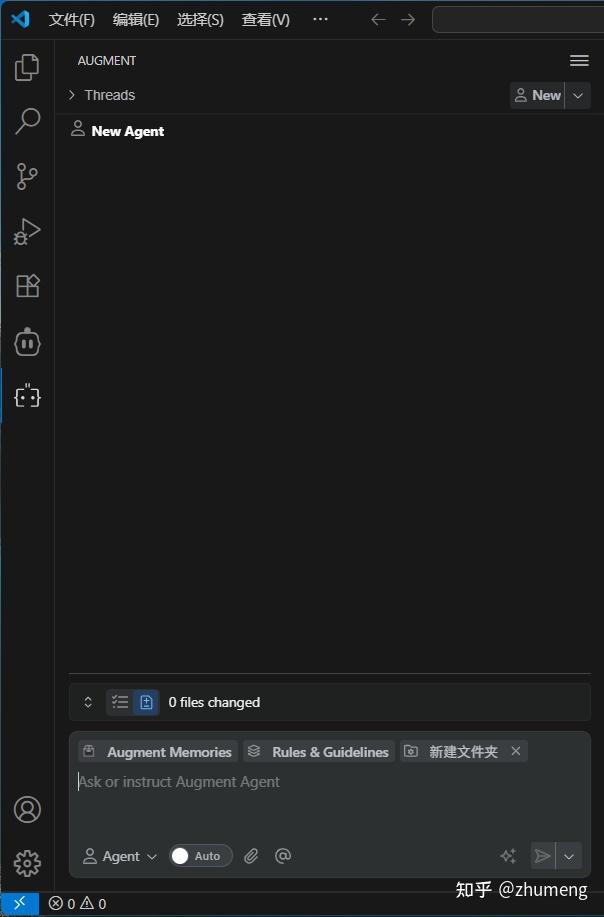The image size is (604, 917).
Task: Toggle the file changes view button
Action: pos(146,702)
